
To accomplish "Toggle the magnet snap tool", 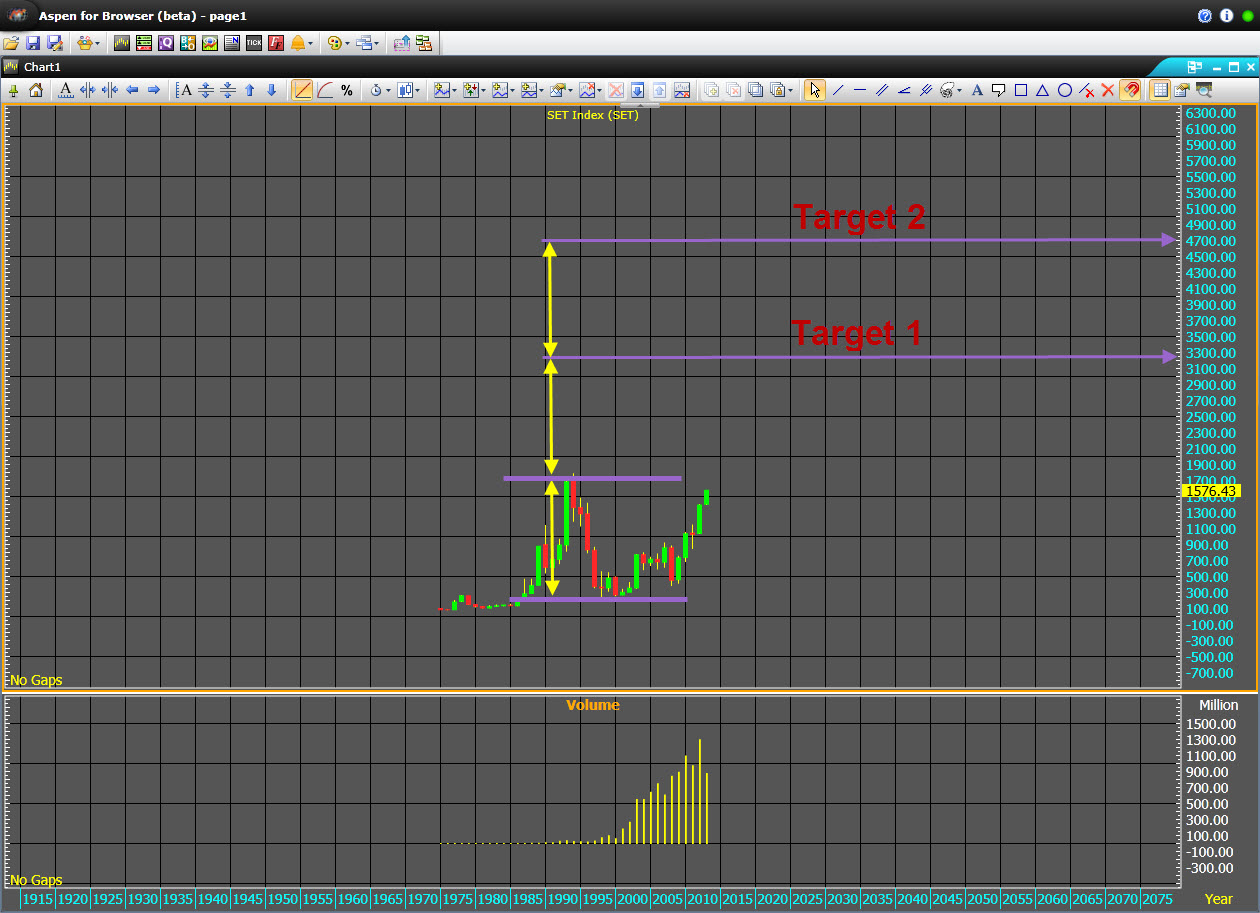I will pyautogui.click(x=1130, y=90).
